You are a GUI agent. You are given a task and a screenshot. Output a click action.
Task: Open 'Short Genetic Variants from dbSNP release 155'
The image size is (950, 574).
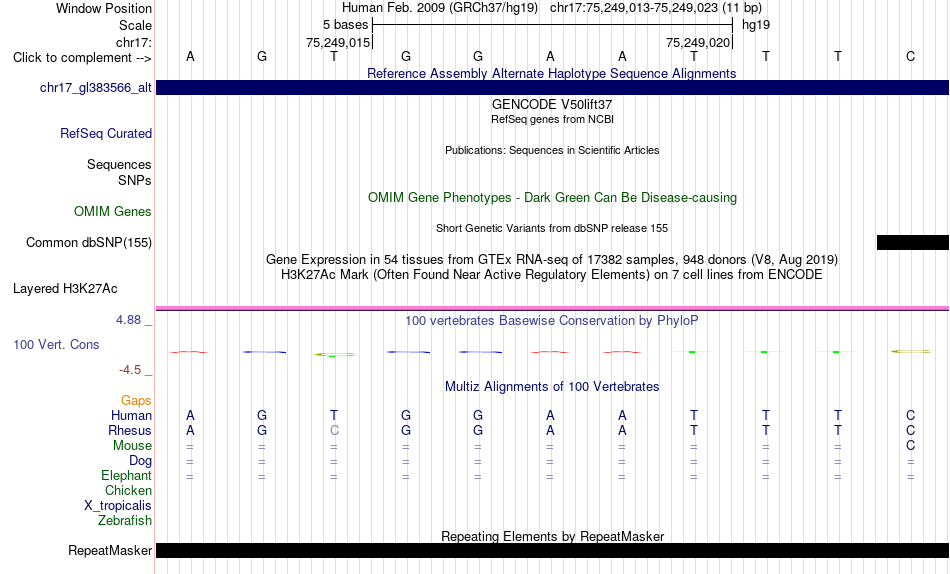coord(552,229)
